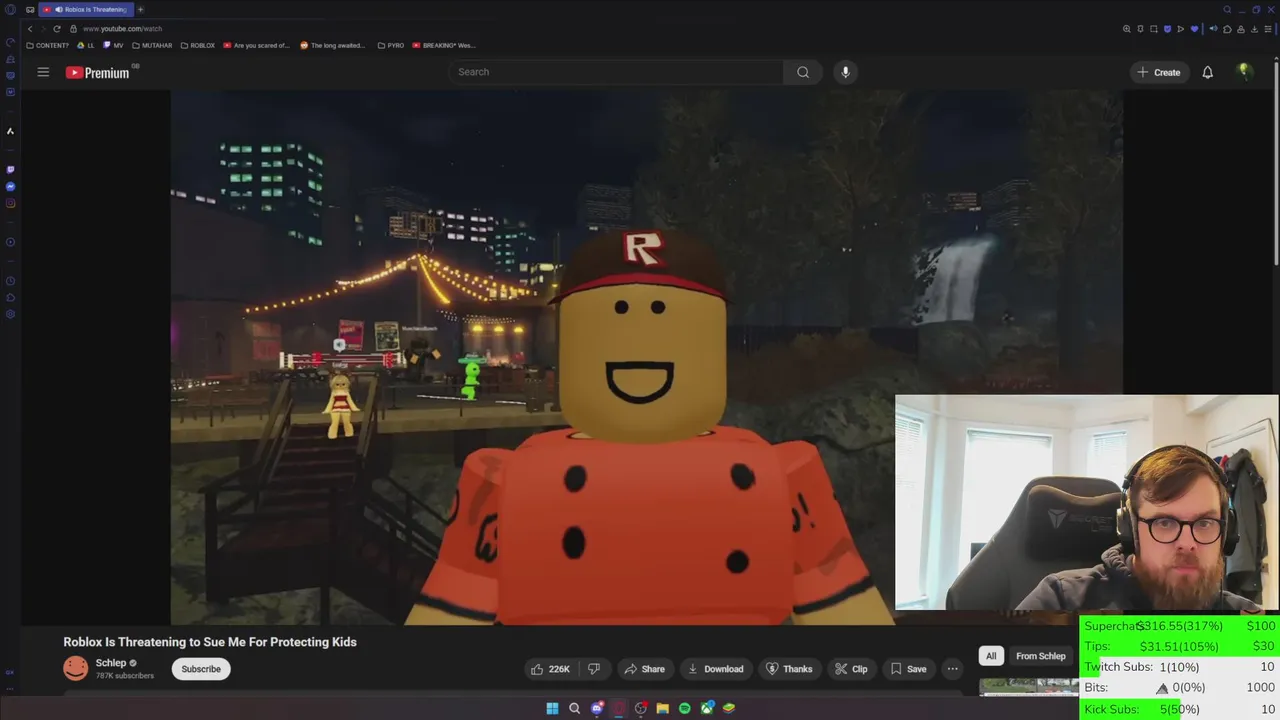The image size is (1280, 720).
Task: Open Windows Start menu
Action: (x=552, y=708)
